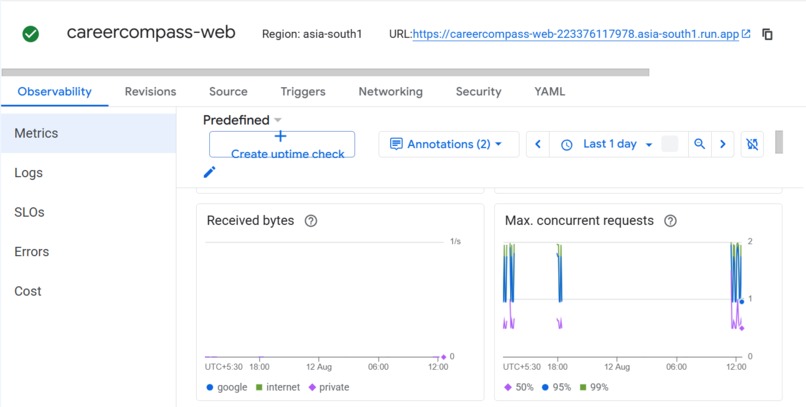Open help for Max. concurrent requests chart

(x=670, y=221)
